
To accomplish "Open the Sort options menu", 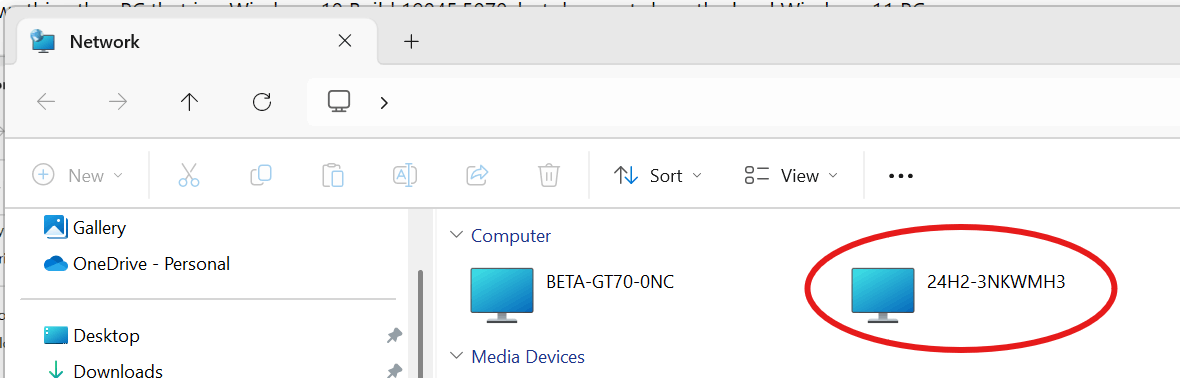I will (658, 175).
